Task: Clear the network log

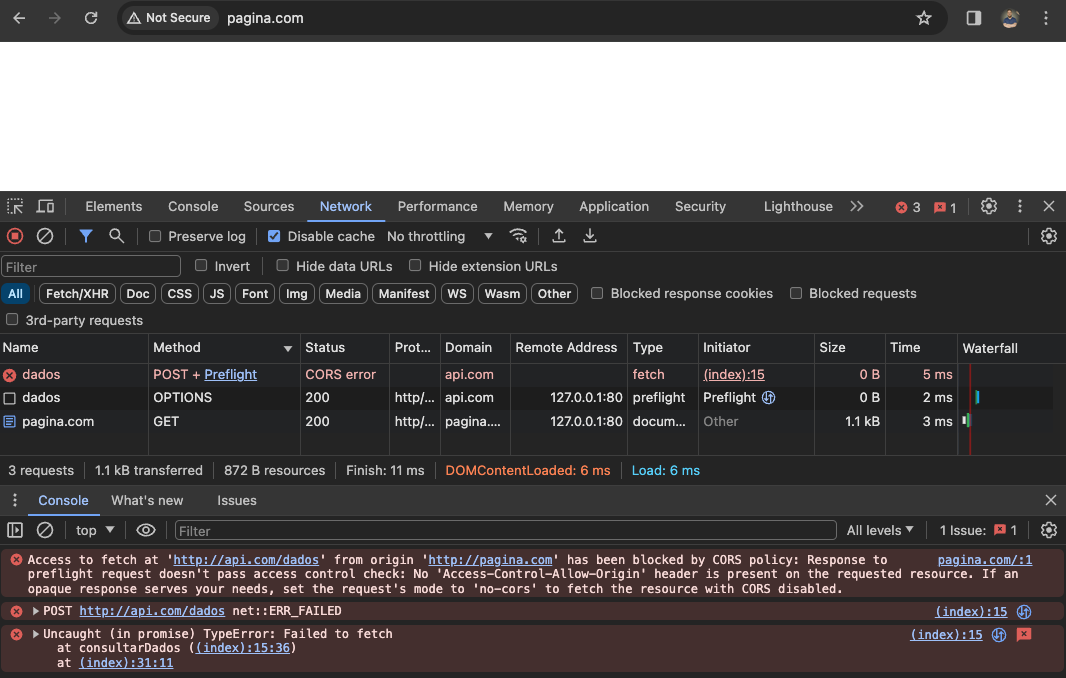Action: tap(45, 236)
